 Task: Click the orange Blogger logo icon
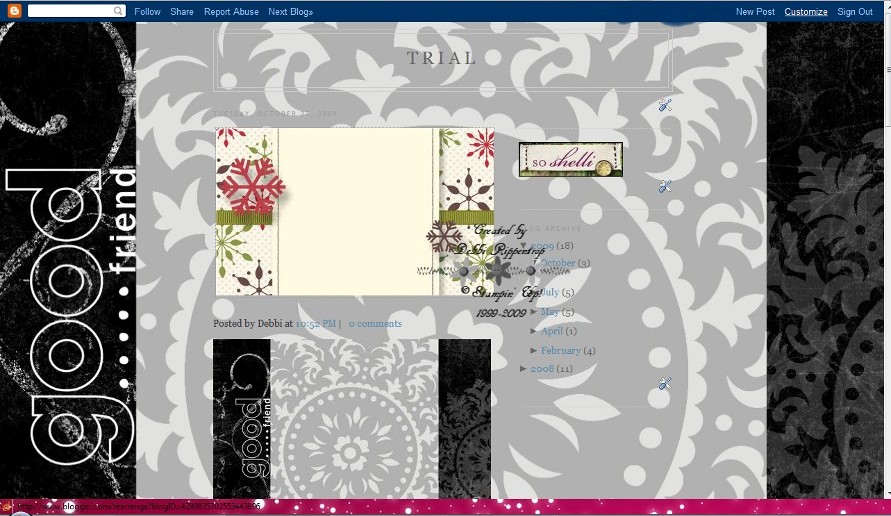click(15, 11)
